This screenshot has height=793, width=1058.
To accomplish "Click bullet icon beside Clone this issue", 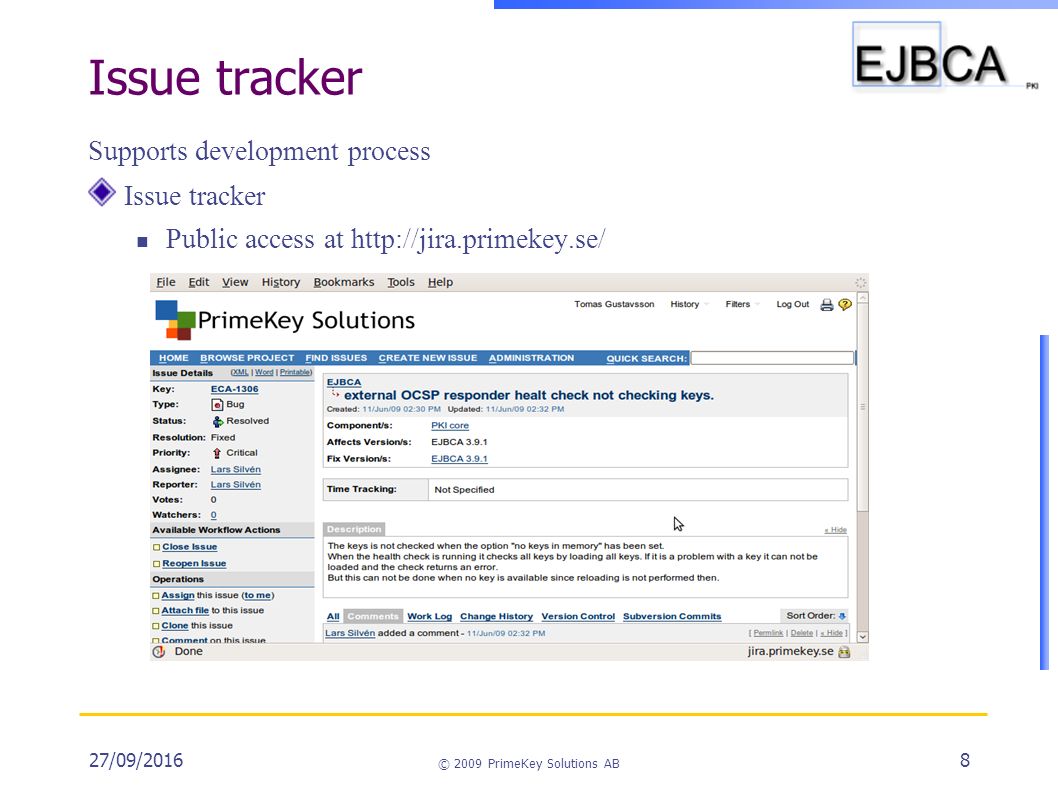I will click(x=156, y=626).
